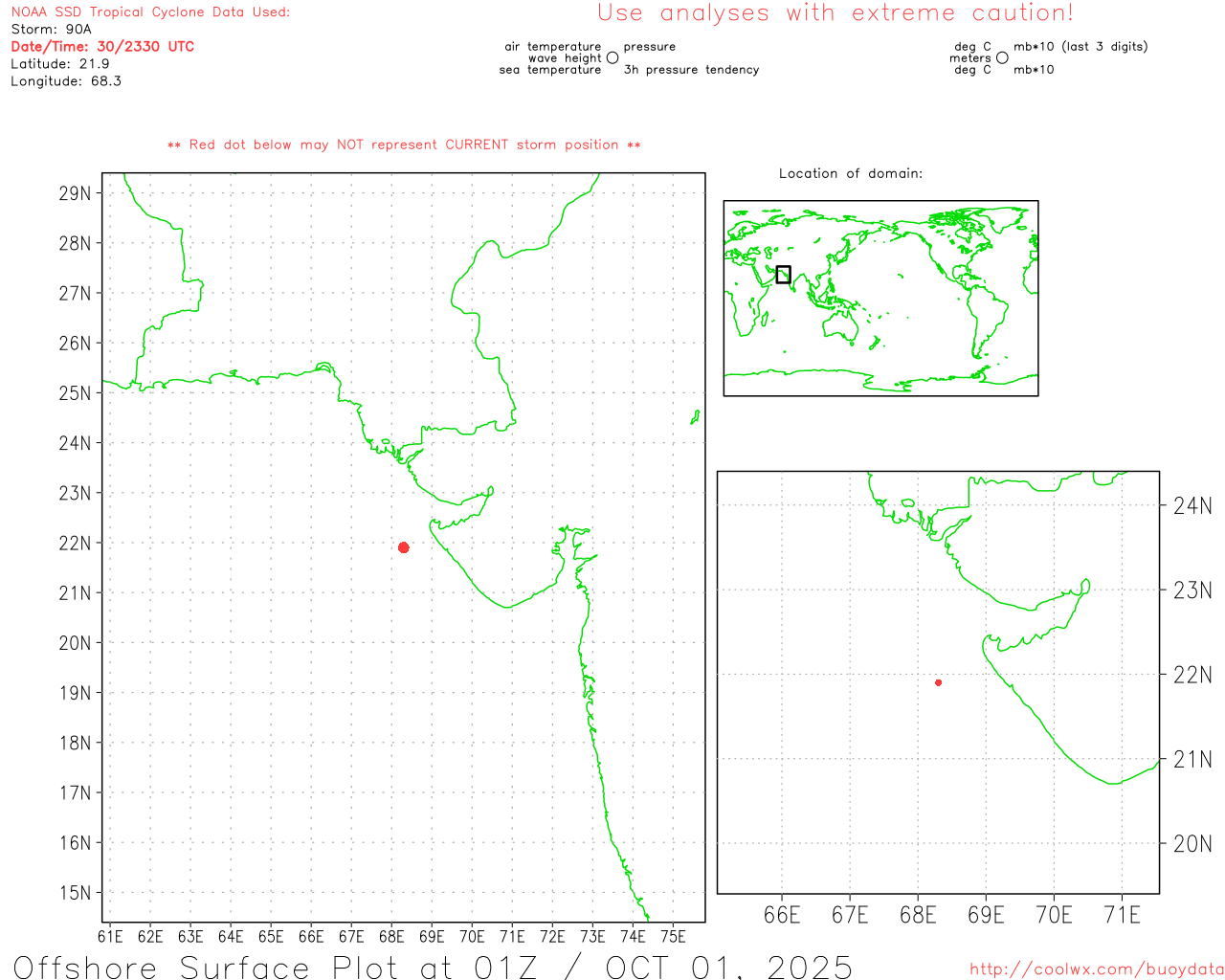Click the "Longitude: 68.3" value
Screen dimensions: 1225x980
click(66, 81)
